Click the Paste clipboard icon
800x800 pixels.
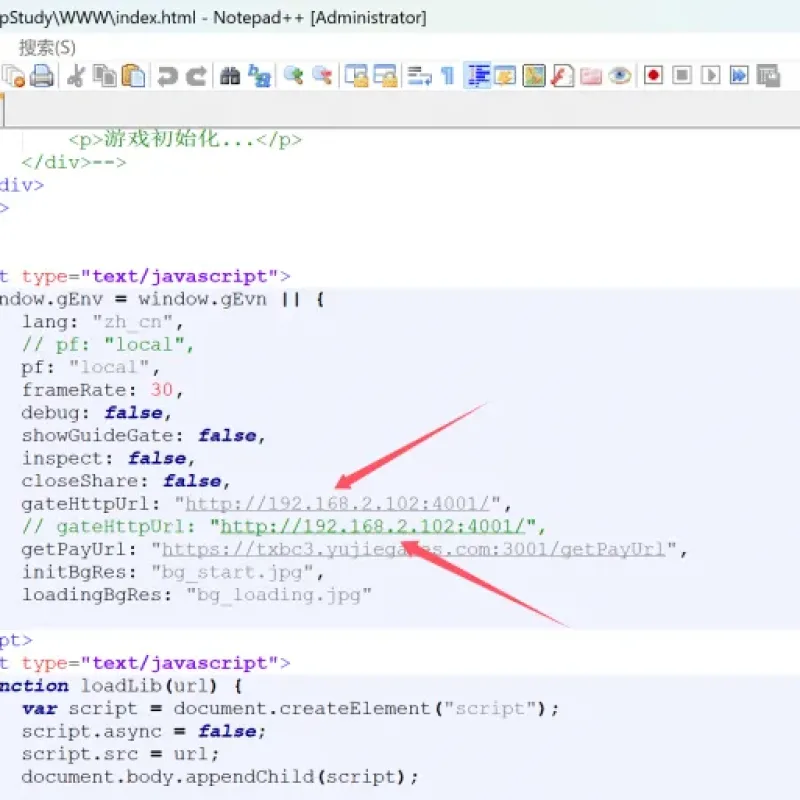tap(134, 76)
